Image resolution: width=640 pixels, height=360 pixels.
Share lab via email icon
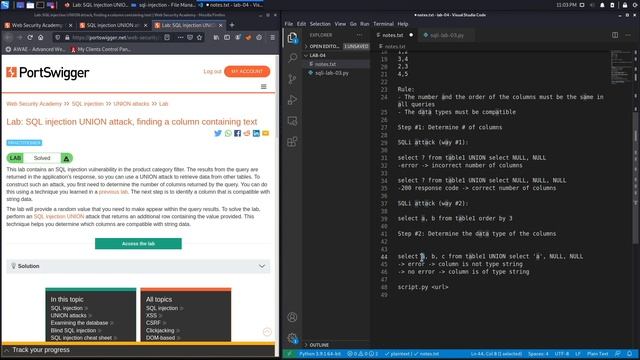(x=265, y=133)
